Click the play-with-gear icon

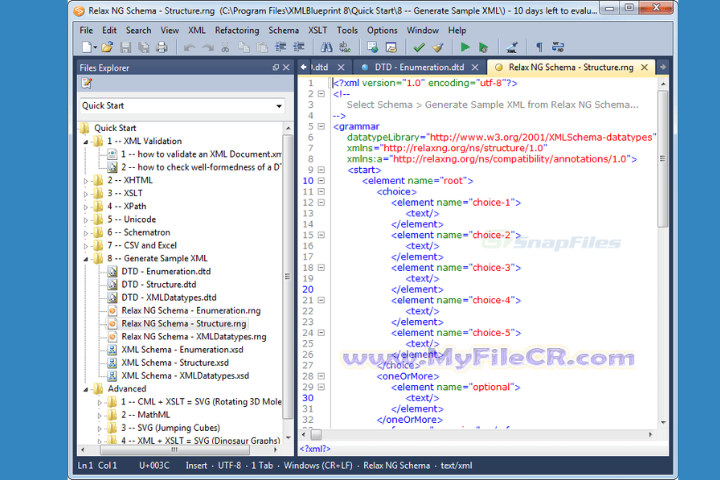(483, 47)
